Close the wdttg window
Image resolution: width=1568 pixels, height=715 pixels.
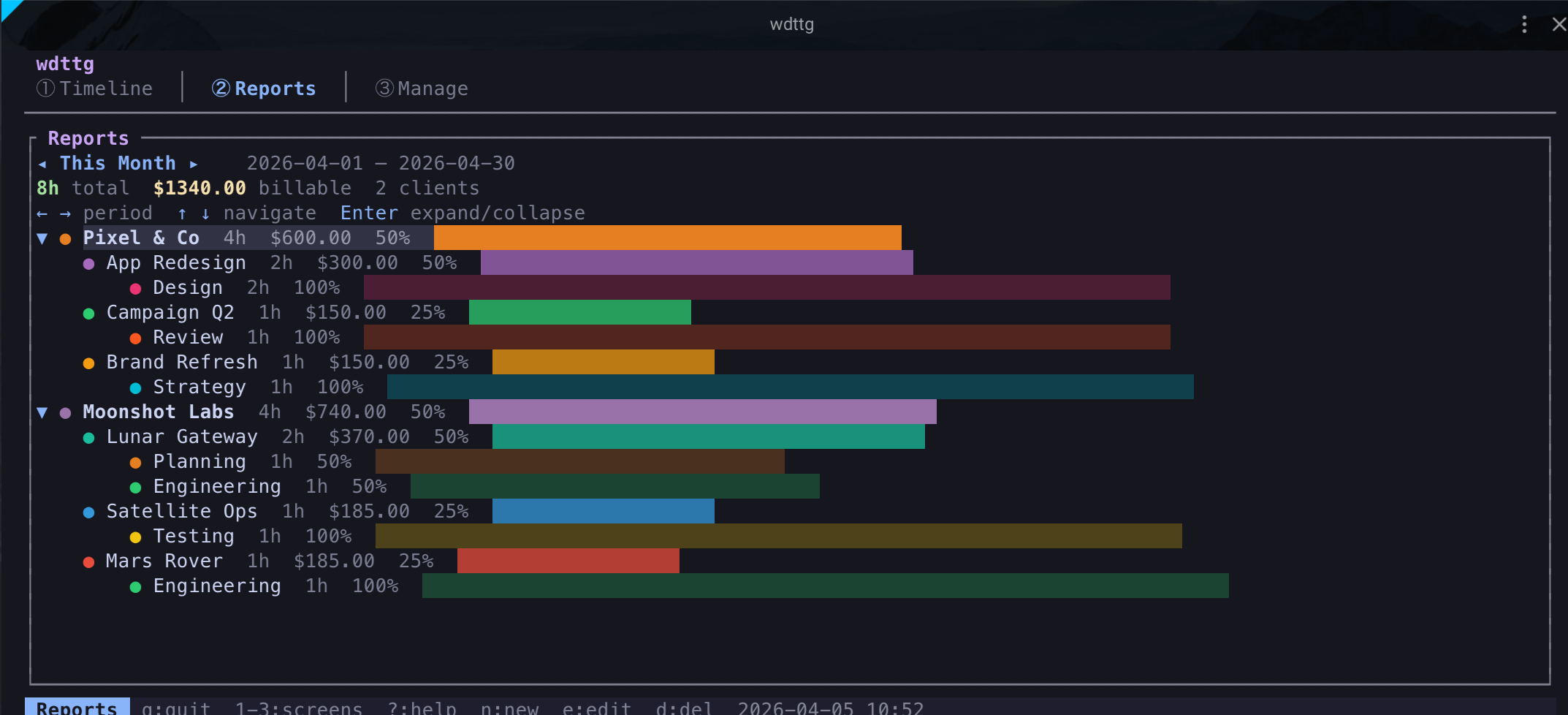(x=1559, y=24)
